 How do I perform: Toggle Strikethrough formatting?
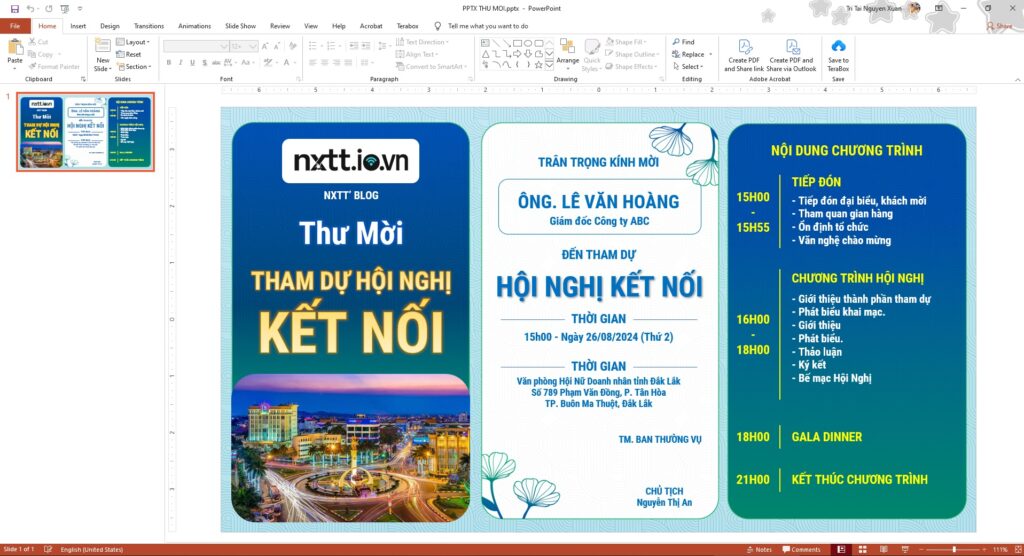coord(216,63)
